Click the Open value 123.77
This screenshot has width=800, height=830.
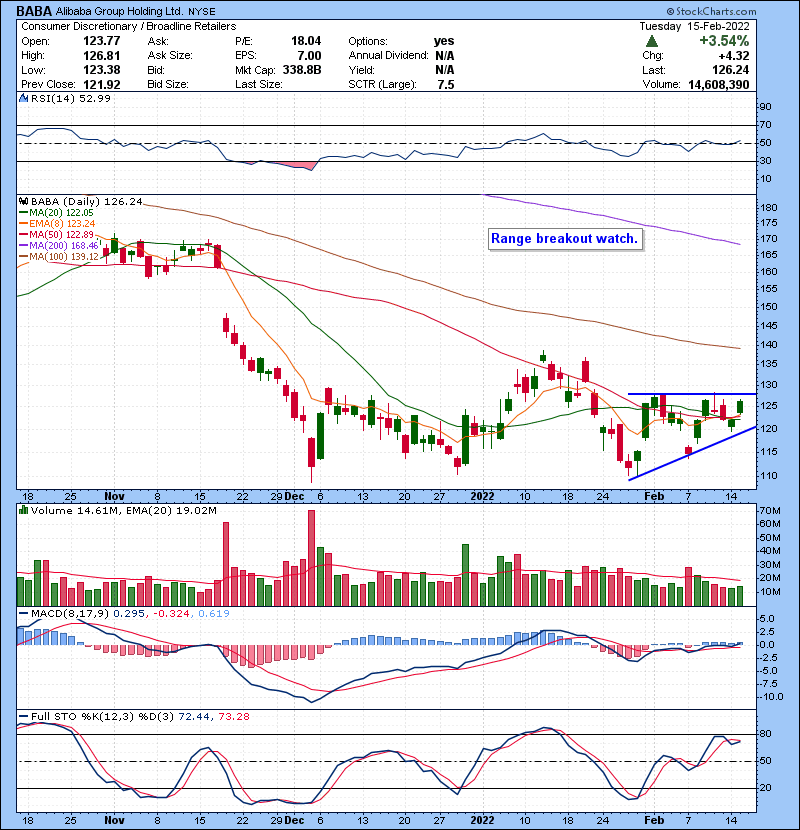(101, 41)
